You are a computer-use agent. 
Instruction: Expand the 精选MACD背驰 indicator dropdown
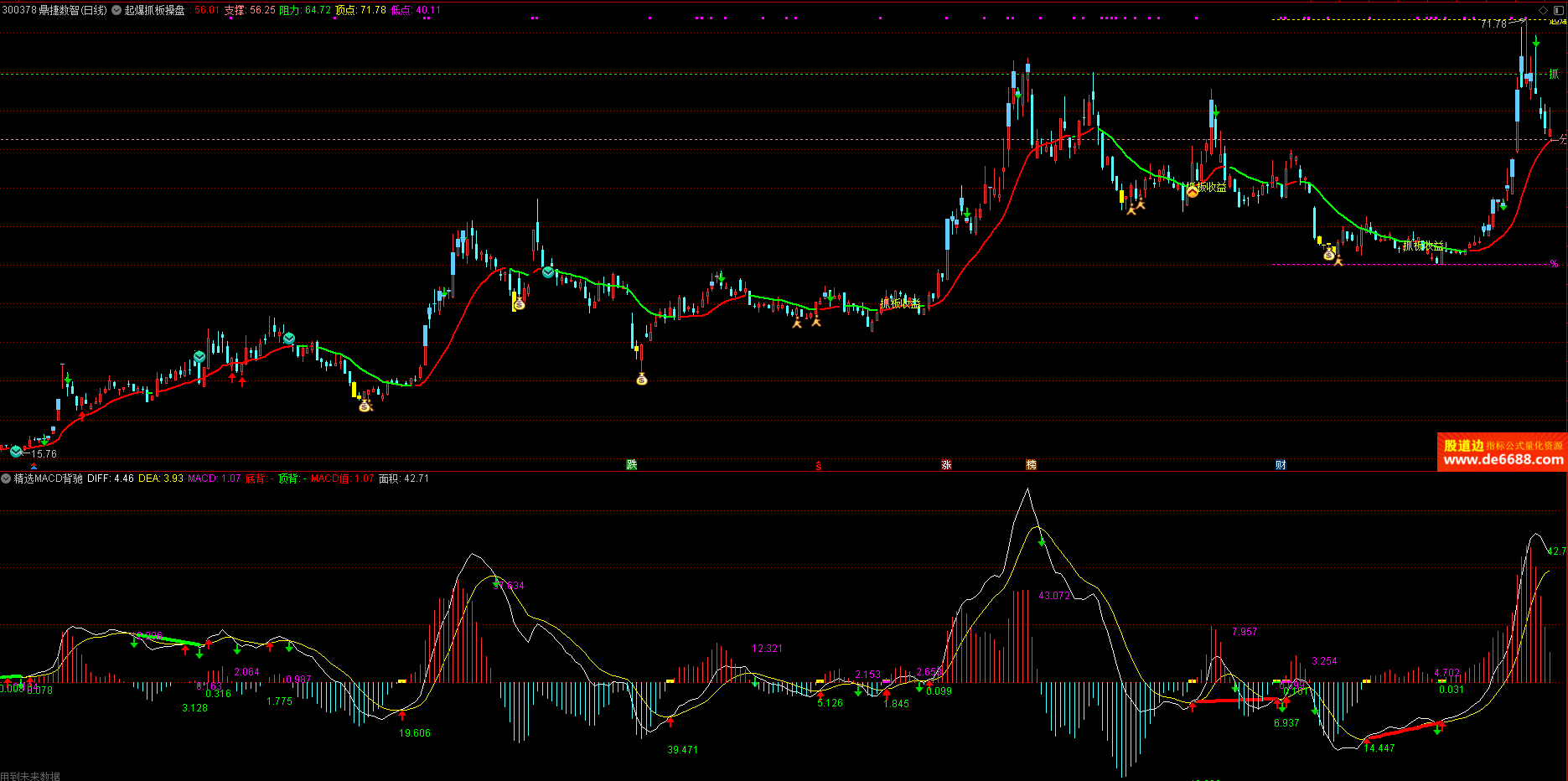(x=6, y=478)
